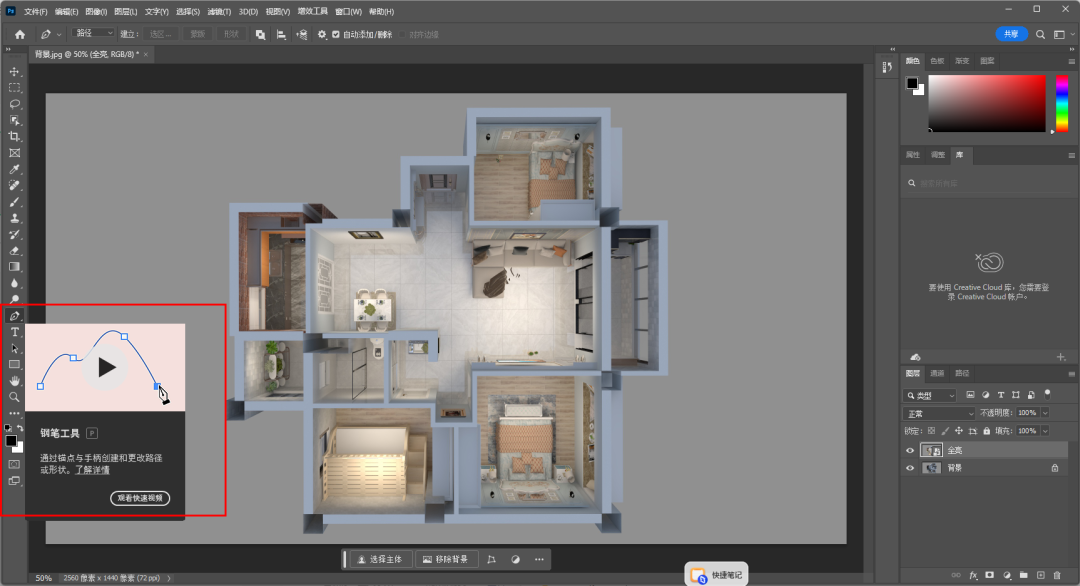Open the 滤镜(T) menu
1080x586 pixels.
(x=219, y=12)
